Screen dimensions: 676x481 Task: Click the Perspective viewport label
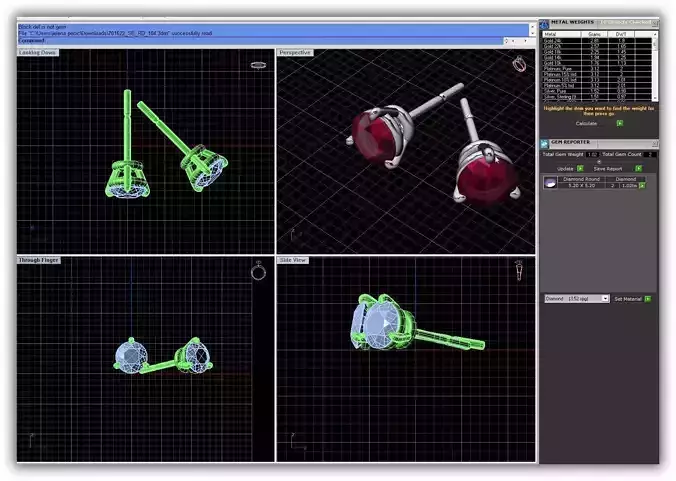pos(295,53)
